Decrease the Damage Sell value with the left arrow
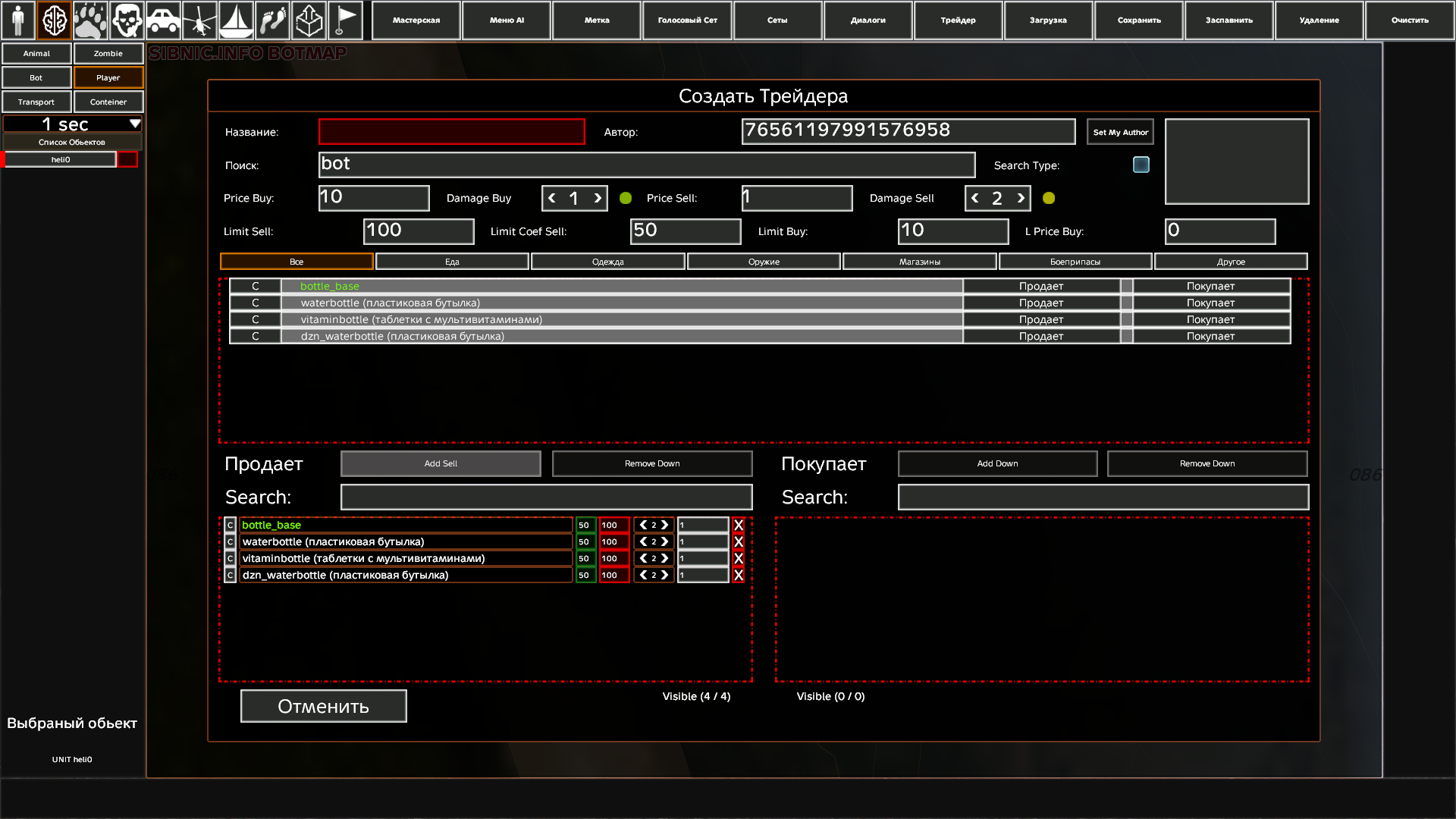Viewport: 1456px width, 819px height. pos(975,198)
